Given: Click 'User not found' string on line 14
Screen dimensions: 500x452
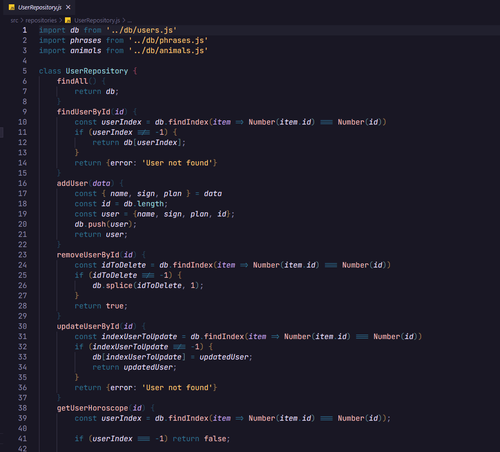Looking at the screenshot, I should click(x=177, y=163).
